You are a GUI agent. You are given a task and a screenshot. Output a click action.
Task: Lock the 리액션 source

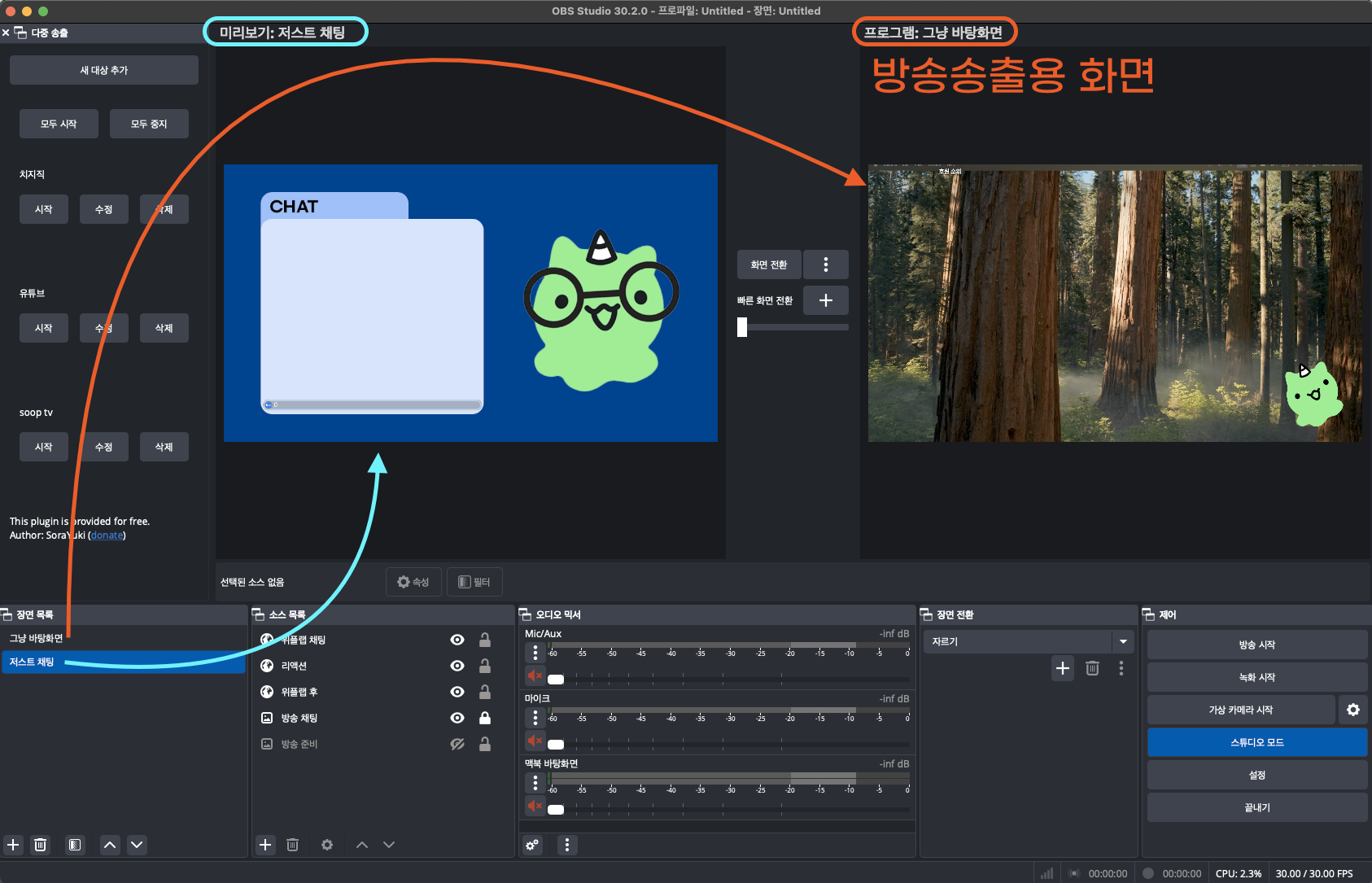[x=485, y=666]
